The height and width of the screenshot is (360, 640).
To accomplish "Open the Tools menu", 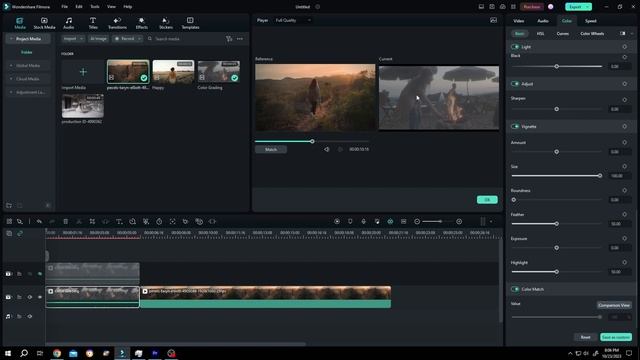I will pos(95,7).
